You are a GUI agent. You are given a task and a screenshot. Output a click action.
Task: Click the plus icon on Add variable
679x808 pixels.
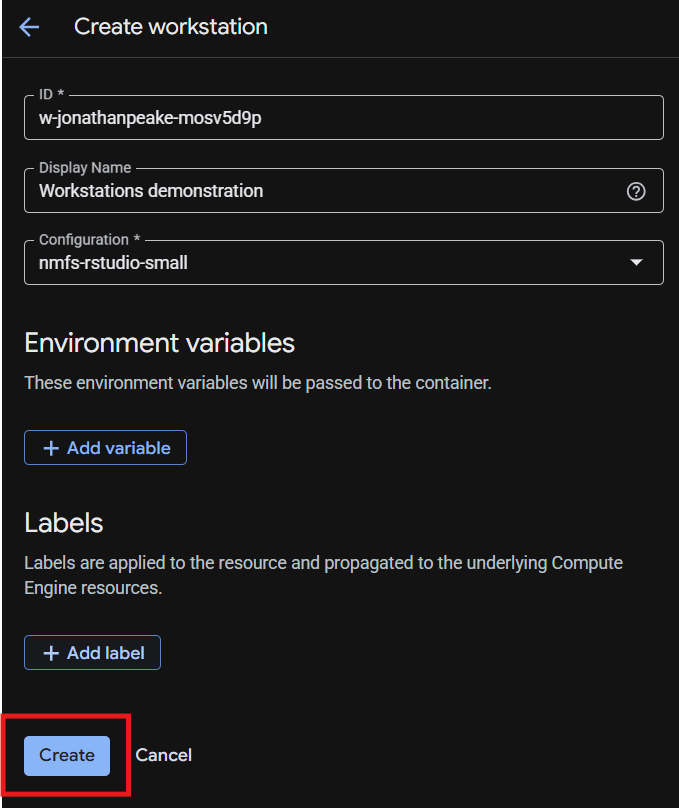coord(51,448)
